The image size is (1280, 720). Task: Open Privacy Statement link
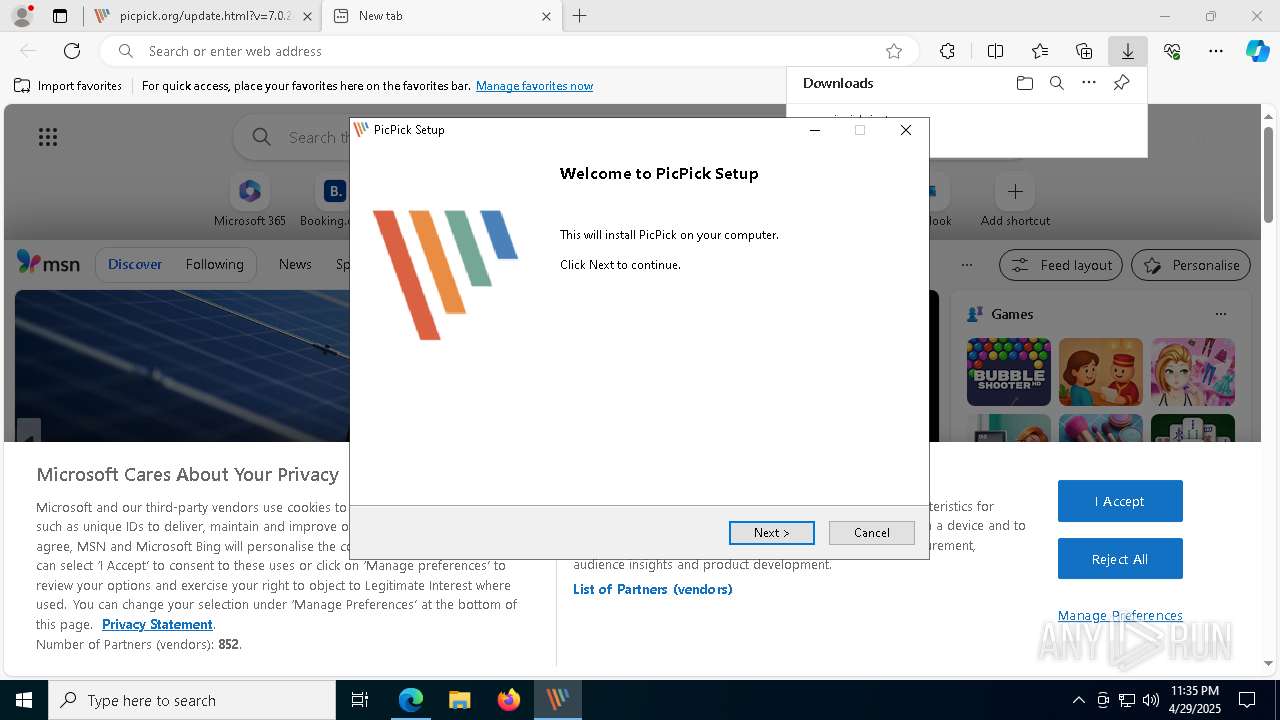[157, 624]
